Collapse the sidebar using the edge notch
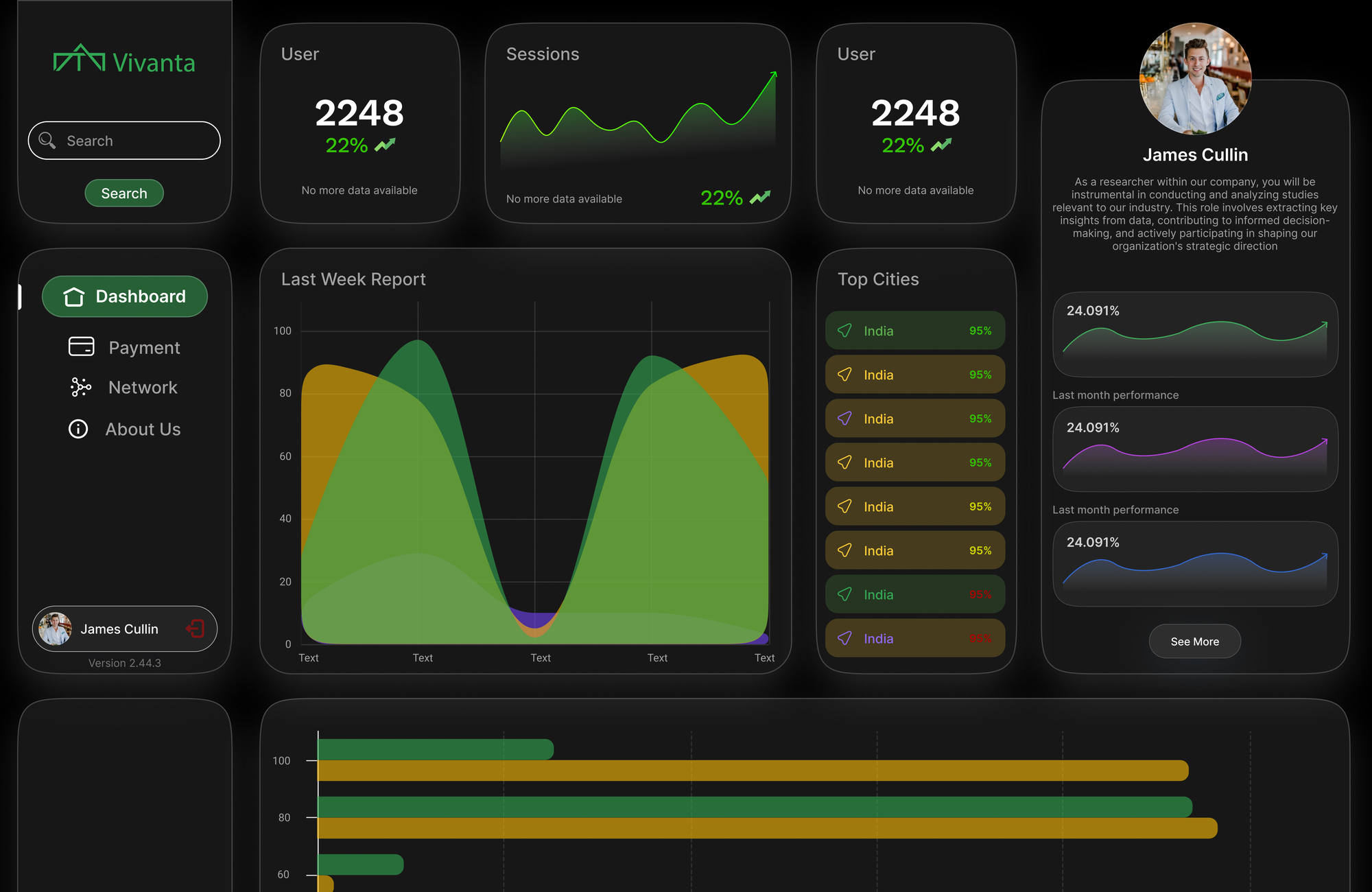The width and height of the screenshot is (1372, 892). point(19,296)
